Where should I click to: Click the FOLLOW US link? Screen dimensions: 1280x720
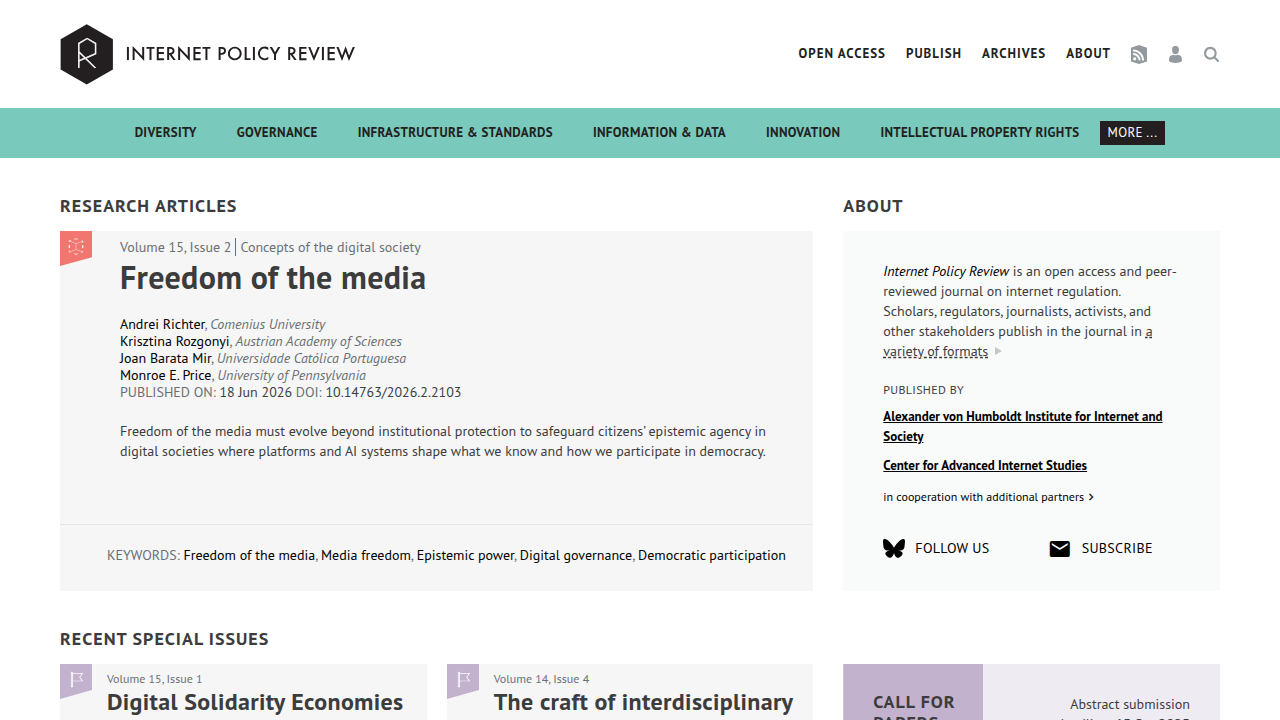(952, 548)
